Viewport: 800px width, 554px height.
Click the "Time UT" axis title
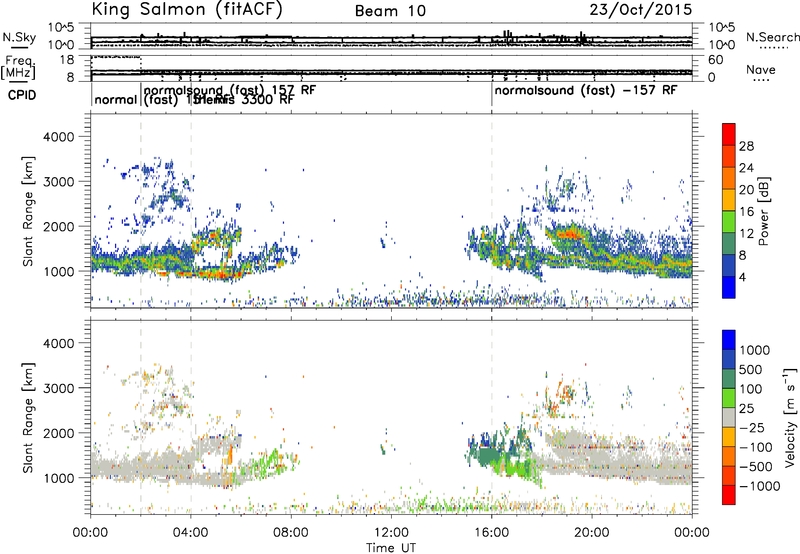391,548
